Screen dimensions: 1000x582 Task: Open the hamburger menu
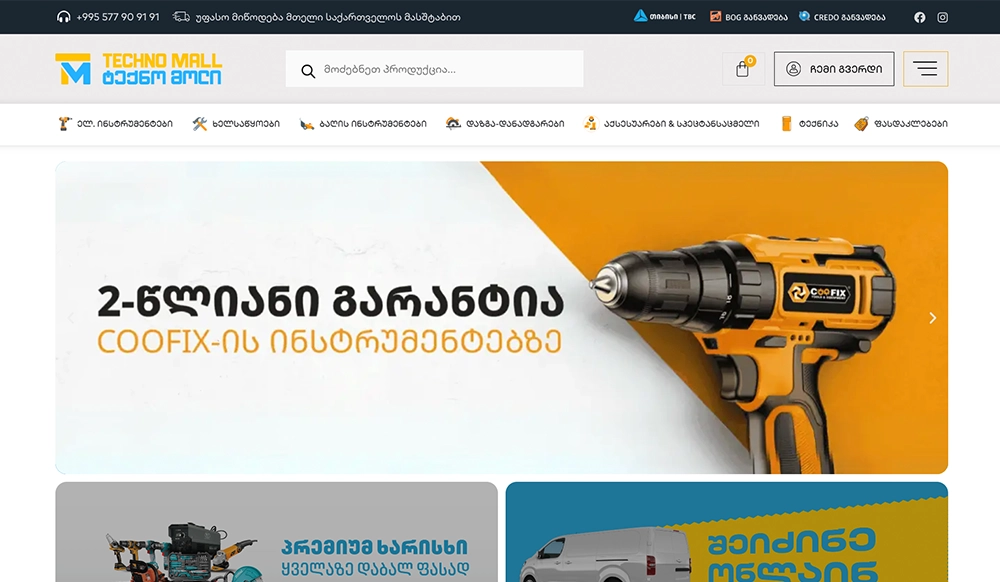[x=925, y=69]
